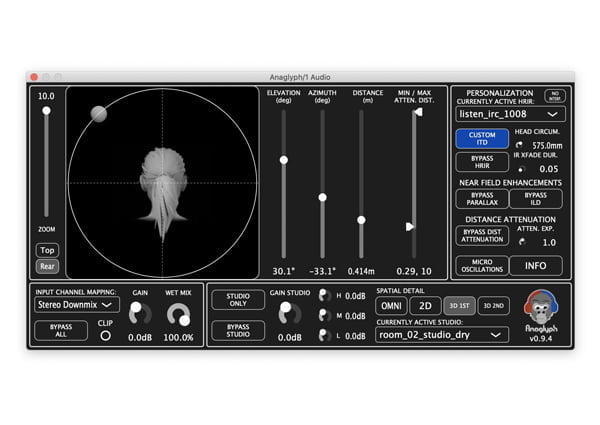The image size is (600, 425).
Task: Click the azimuth value -33.1°
Action: click(322, 271)
